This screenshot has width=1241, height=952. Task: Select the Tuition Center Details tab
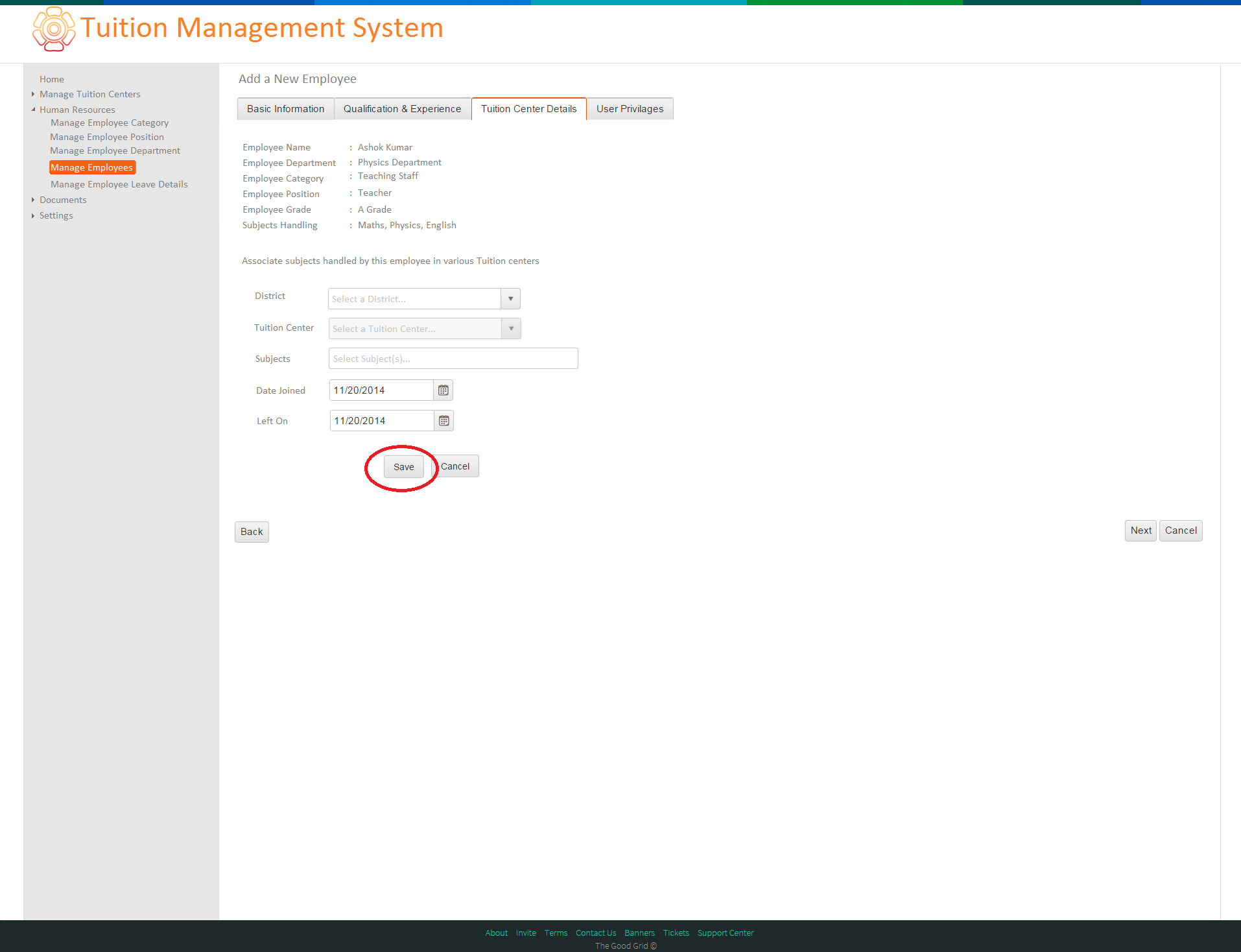pyautogui.click(x=529, y=109)
